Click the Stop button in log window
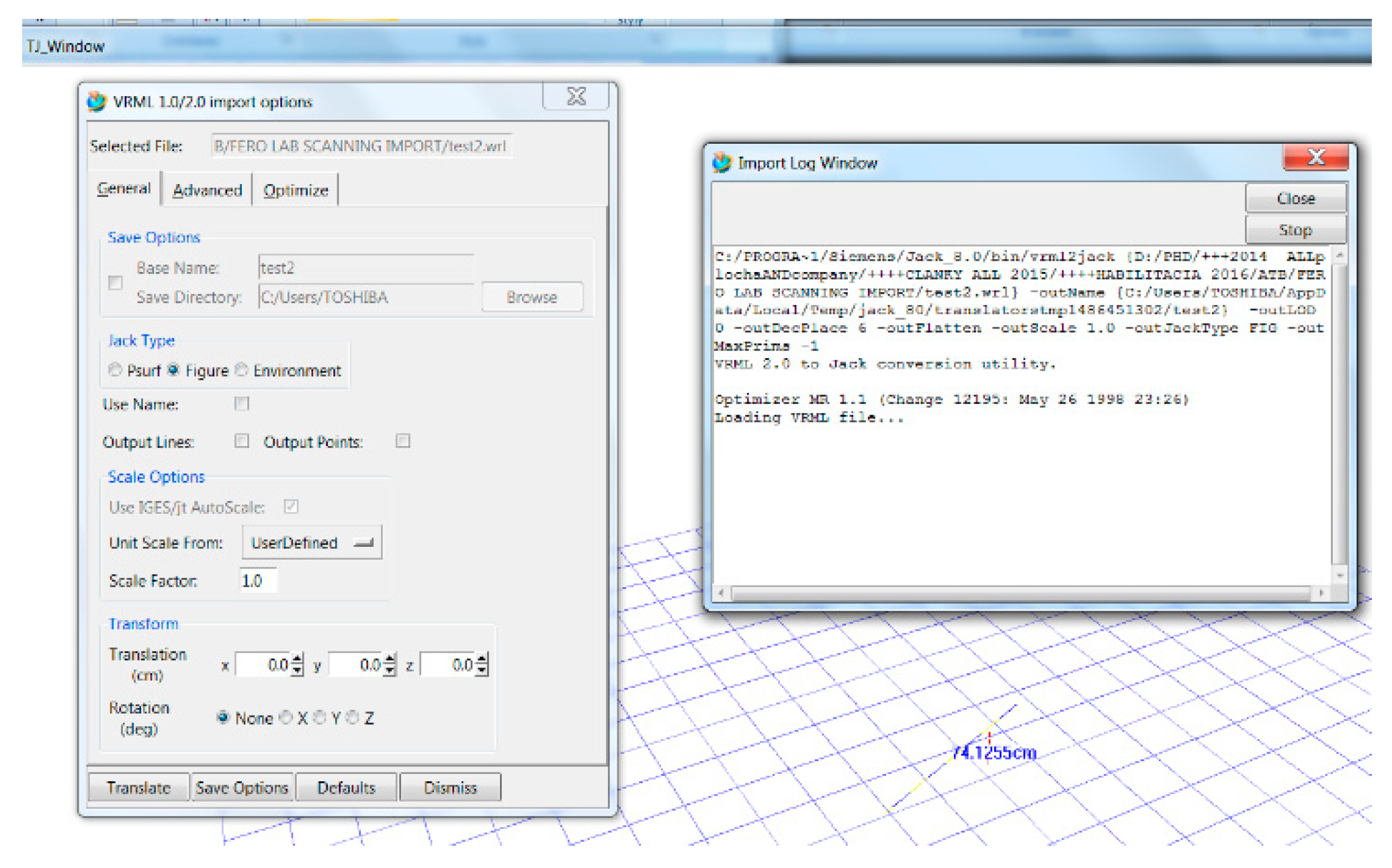1392x868 pixels. (x=1295, y=230)
